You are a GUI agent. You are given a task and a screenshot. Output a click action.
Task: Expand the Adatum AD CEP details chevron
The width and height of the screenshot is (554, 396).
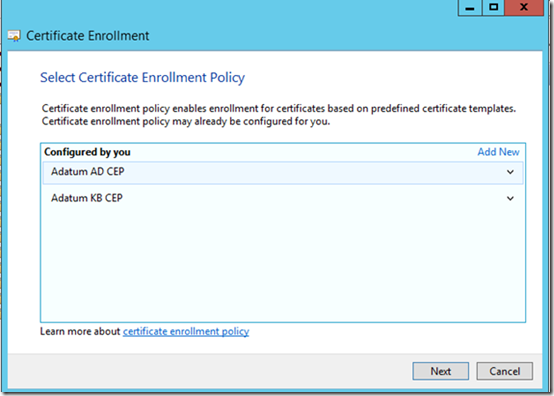[510, 172]
